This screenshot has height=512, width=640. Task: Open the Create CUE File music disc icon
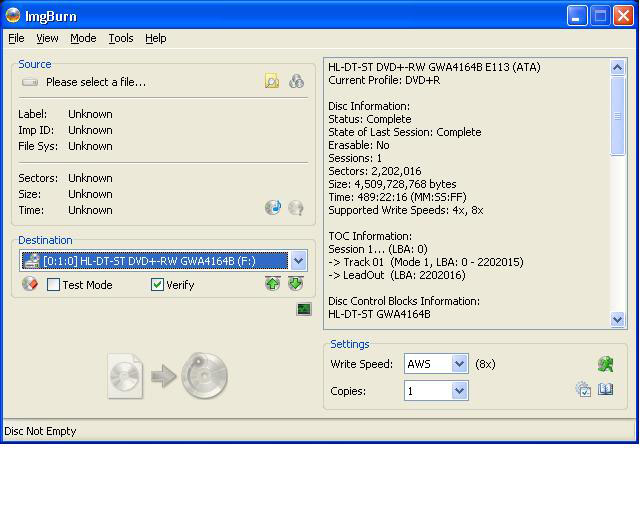point(273,207)
